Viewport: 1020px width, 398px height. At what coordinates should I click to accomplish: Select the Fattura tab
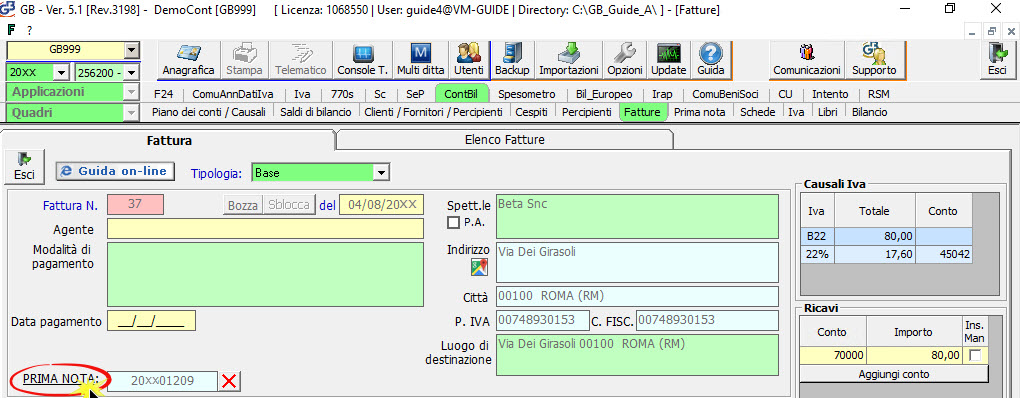tap(169, 140)
